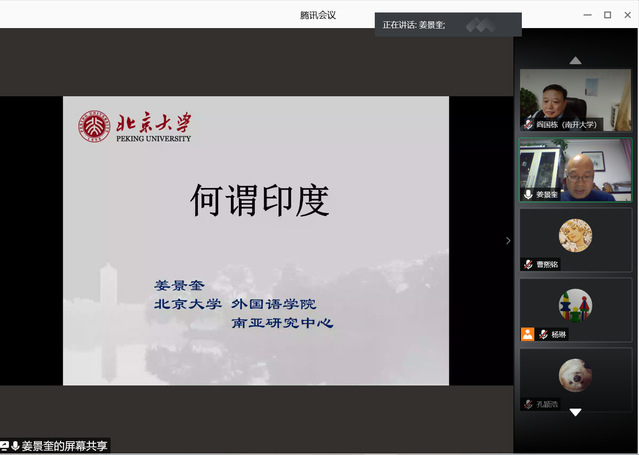The width and height of the screenshot is (639, 455).
Task: Click the muted microphone icon on 孔丽浩 tile
Action: click(x=528, y=404)
